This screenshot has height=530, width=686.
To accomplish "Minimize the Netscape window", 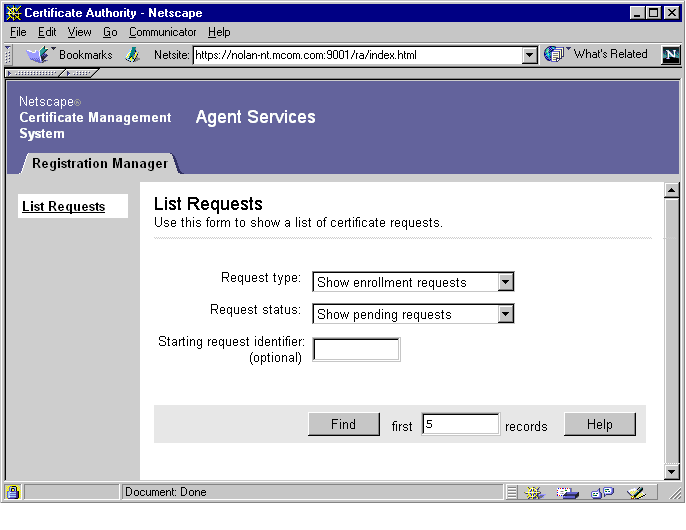I will pyautogui.click(x=637, y=13).
